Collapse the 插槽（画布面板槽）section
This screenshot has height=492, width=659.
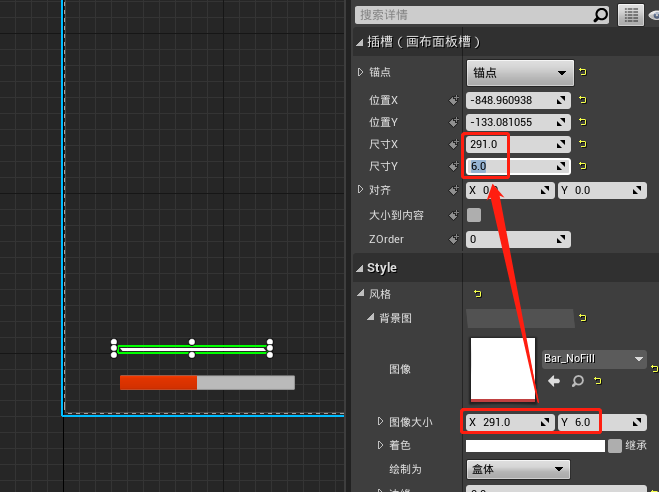click(x=360, y=42)
